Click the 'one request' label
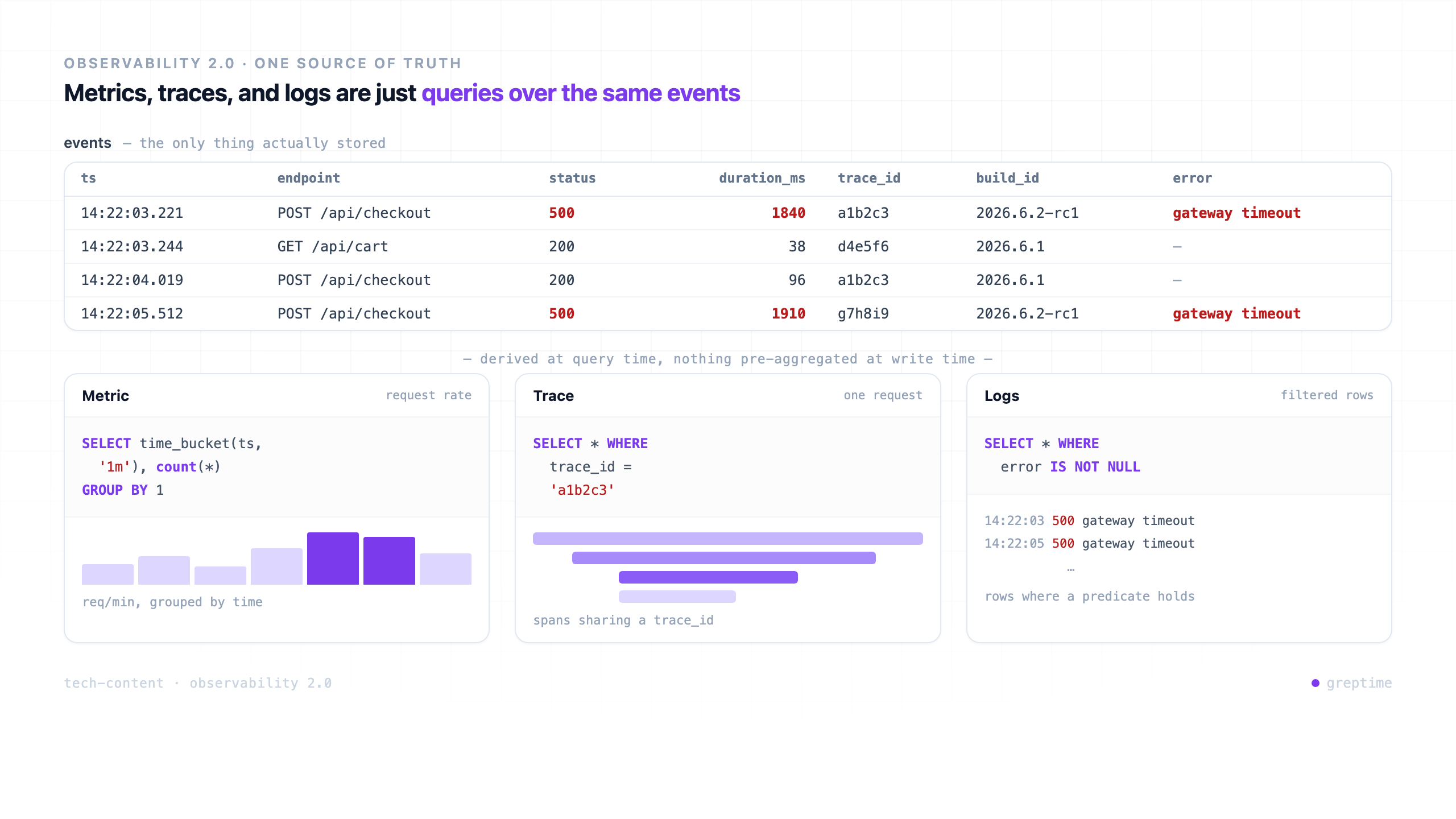Viewport: 1456px width, 819px height. pyautogui.click(x=883, y=395)
